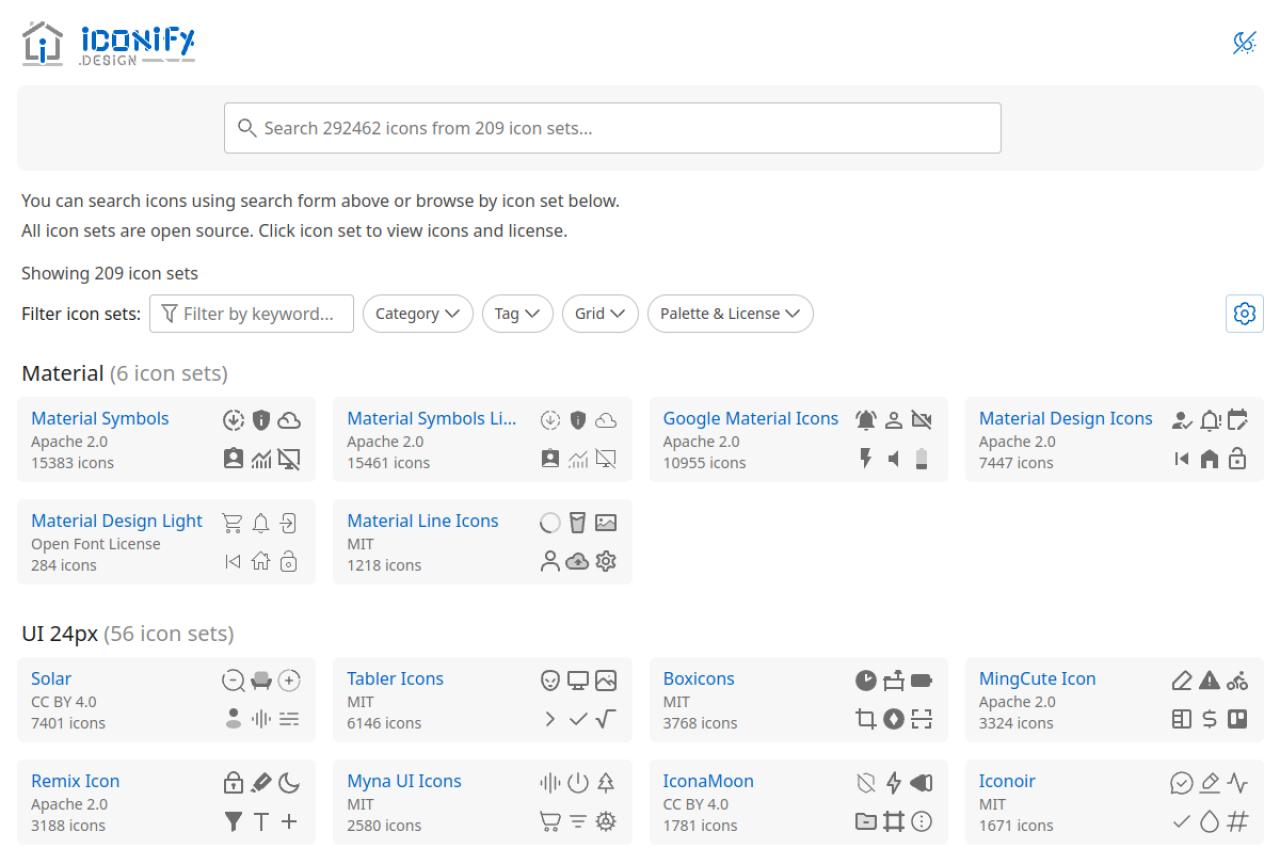
Task: Click the hash icon in Iconoir card
Action: tap(1237, 821)
